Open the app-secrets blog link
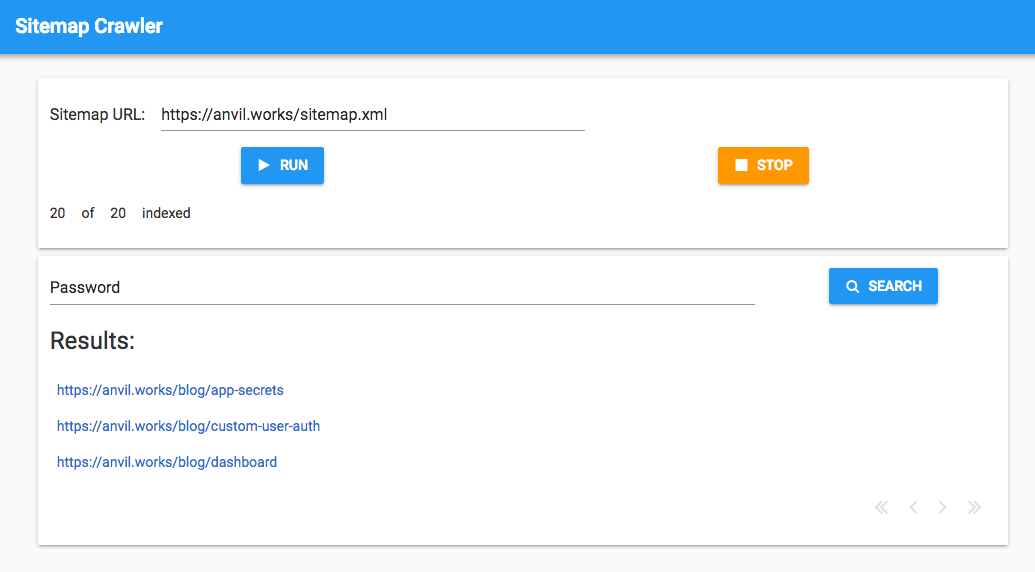 [x=170, y=390]
